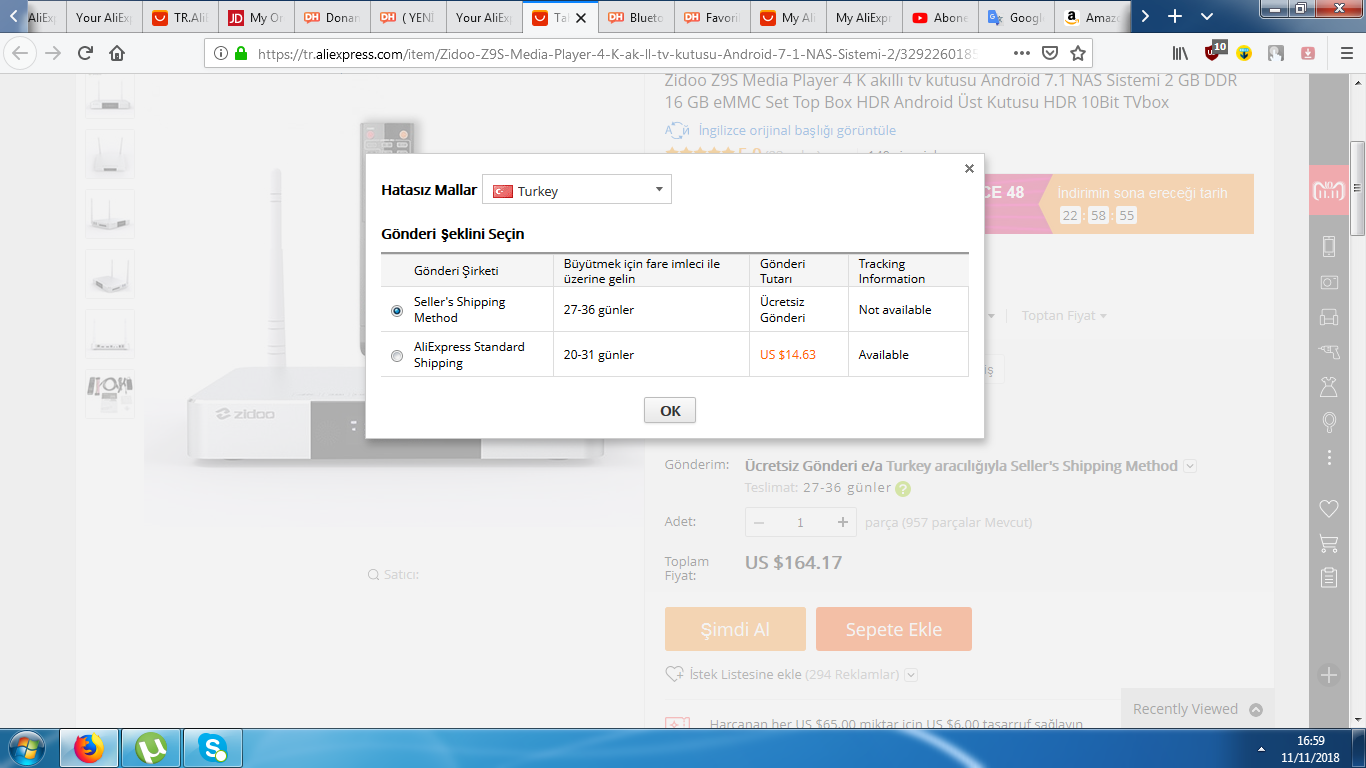Open Firefox Library icon
This screenshot has height=768, width=1366.
(1181, 53)
